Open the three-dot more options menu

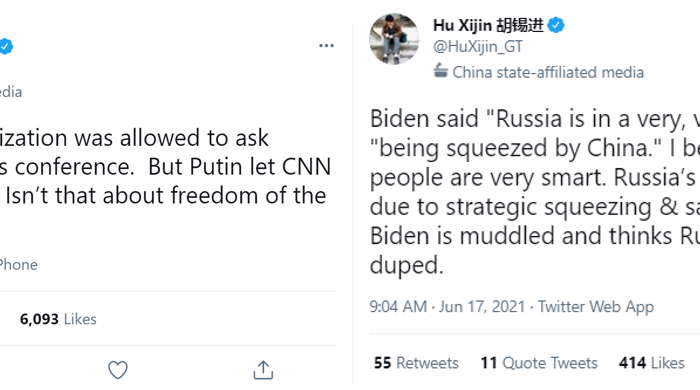coord(326,46)
